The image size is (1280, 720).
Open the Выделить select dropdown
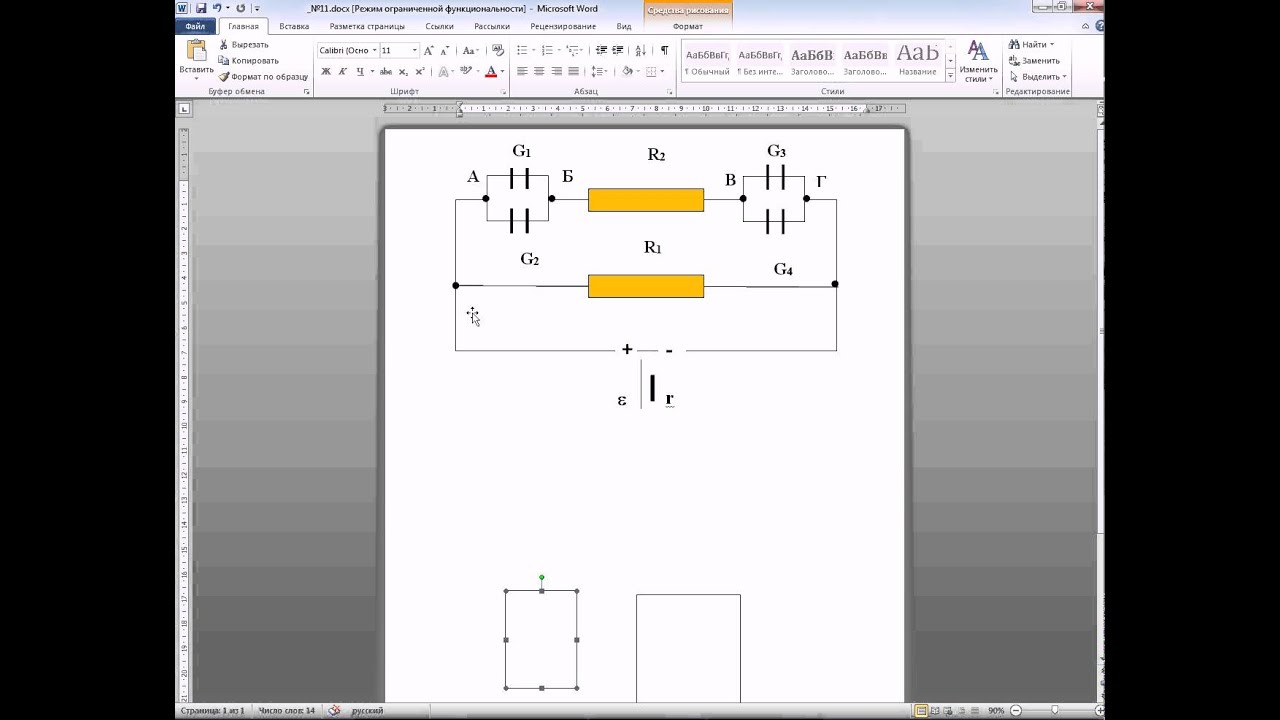[1038, 76]
